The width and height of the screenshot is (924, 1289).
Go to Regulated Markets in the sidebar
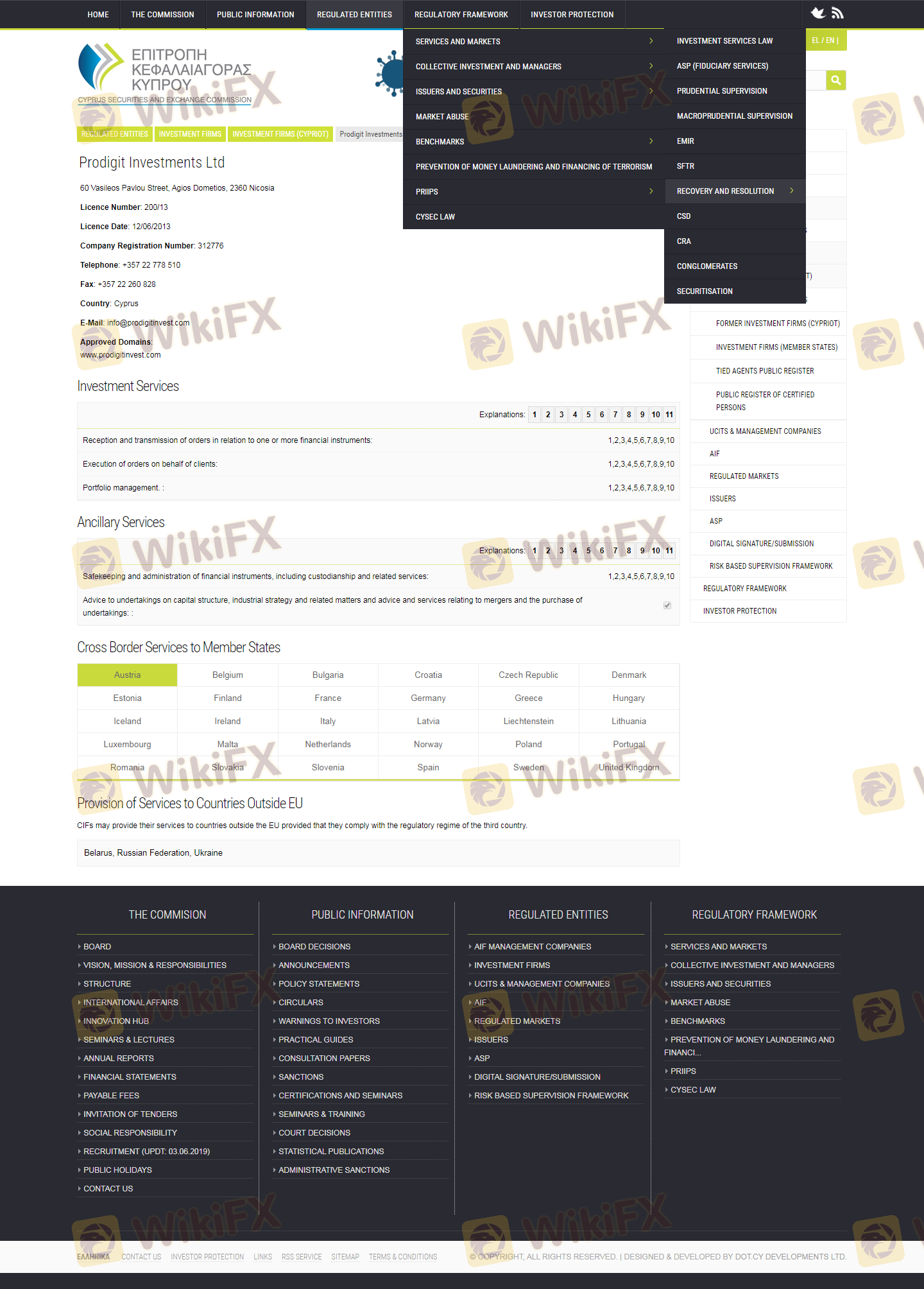tap(744, 476)
